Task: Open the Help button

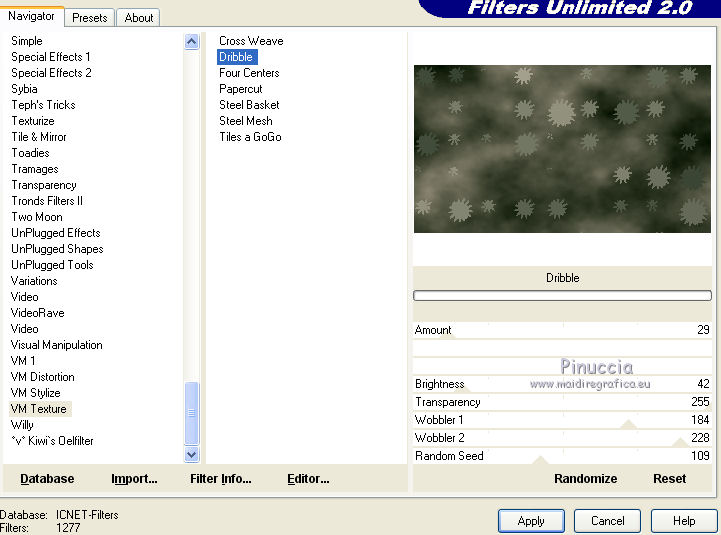Action: [x=684, y=521]
